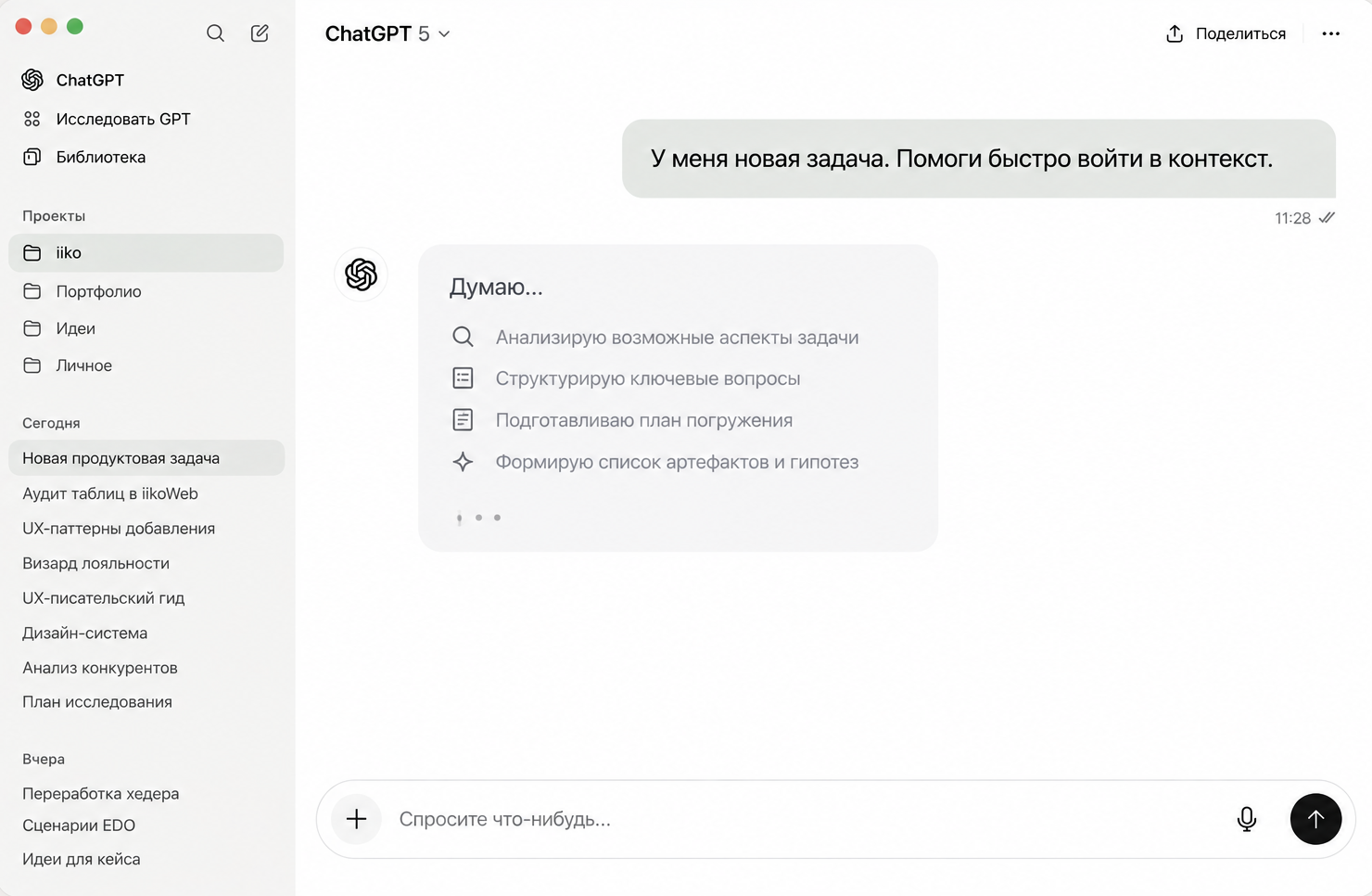Image resolution: width=1372 pixels, height=896 pixels.
Task: Click the Сегодня section label
Action: click(x=51, y=423)
